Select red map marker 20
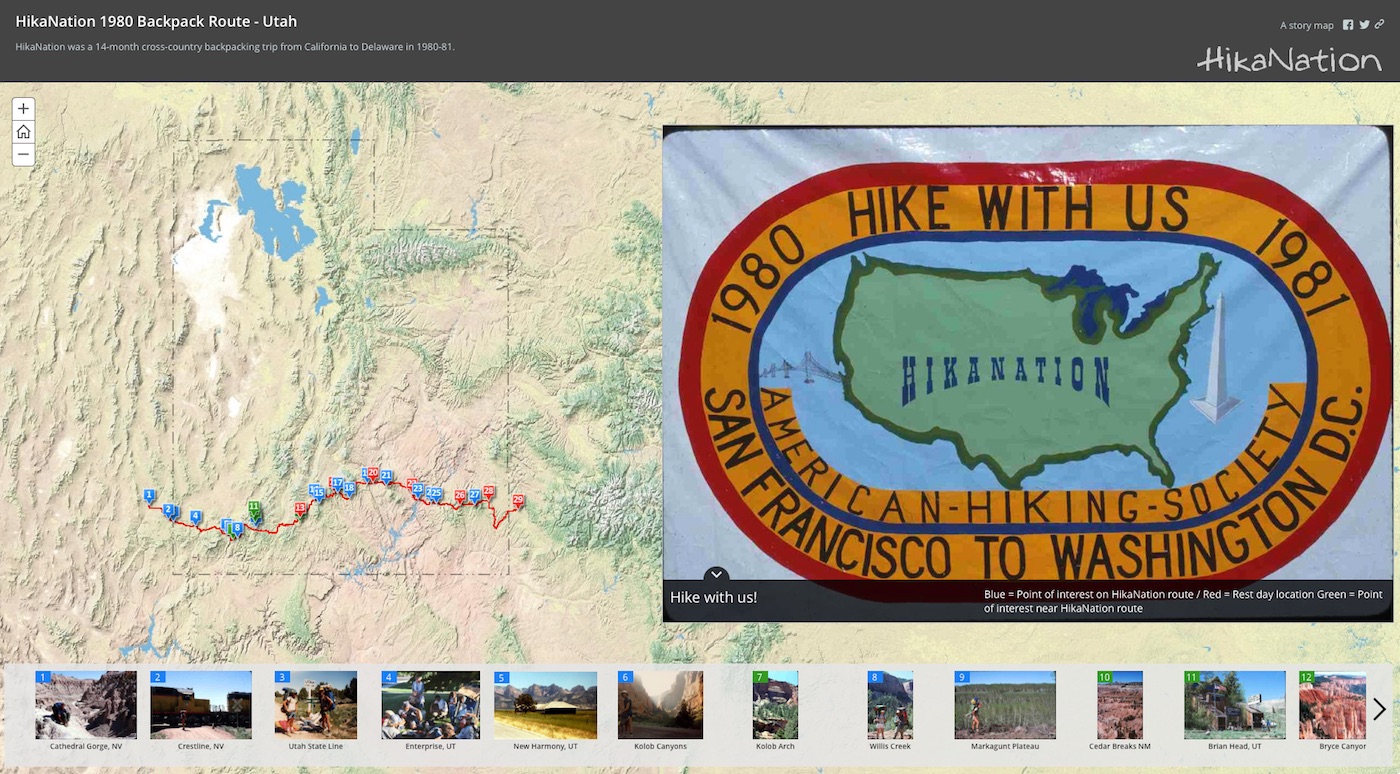The height and width of the screenshot is (774, 1400). [373, 474]
